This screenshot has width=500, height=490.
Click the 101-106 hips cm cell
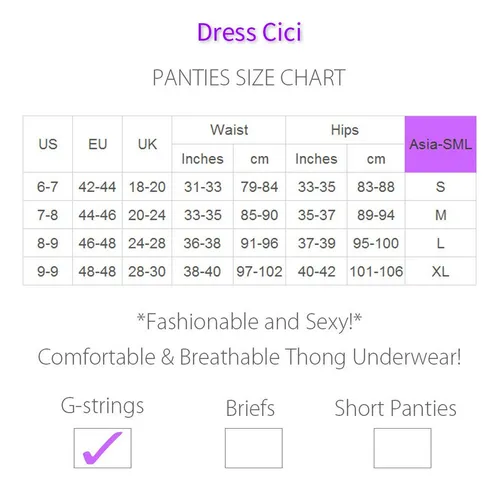pos(376,271)
